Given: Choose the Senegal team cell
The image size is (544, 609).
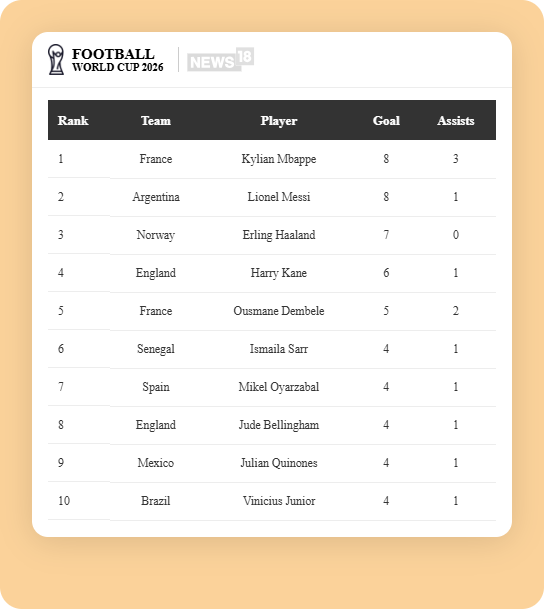Looking at the screenshot, I should [x=156, y=349].
